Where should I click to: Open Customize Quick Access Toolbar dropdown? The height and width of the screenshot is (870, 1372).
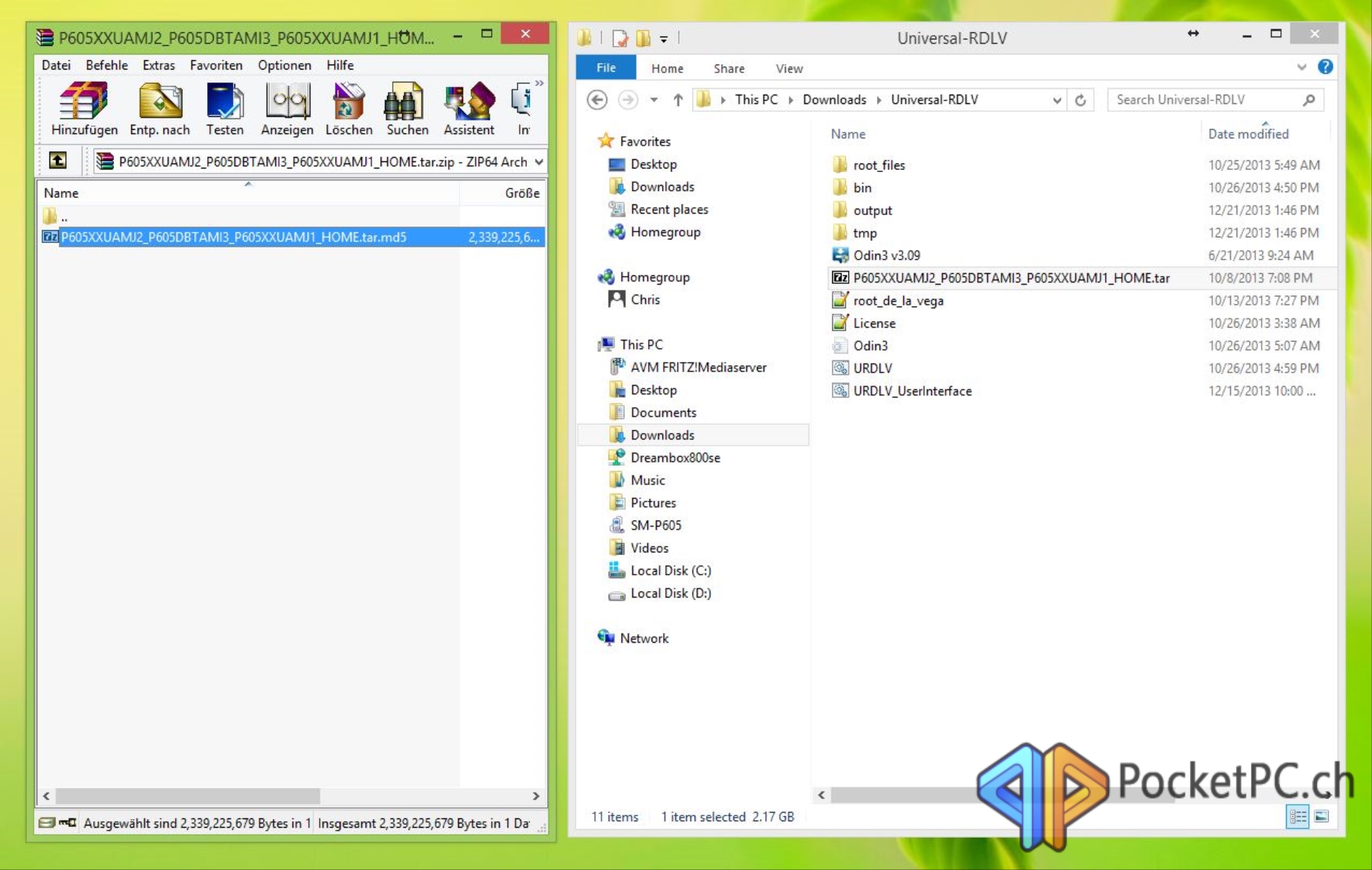pos(664,39)
